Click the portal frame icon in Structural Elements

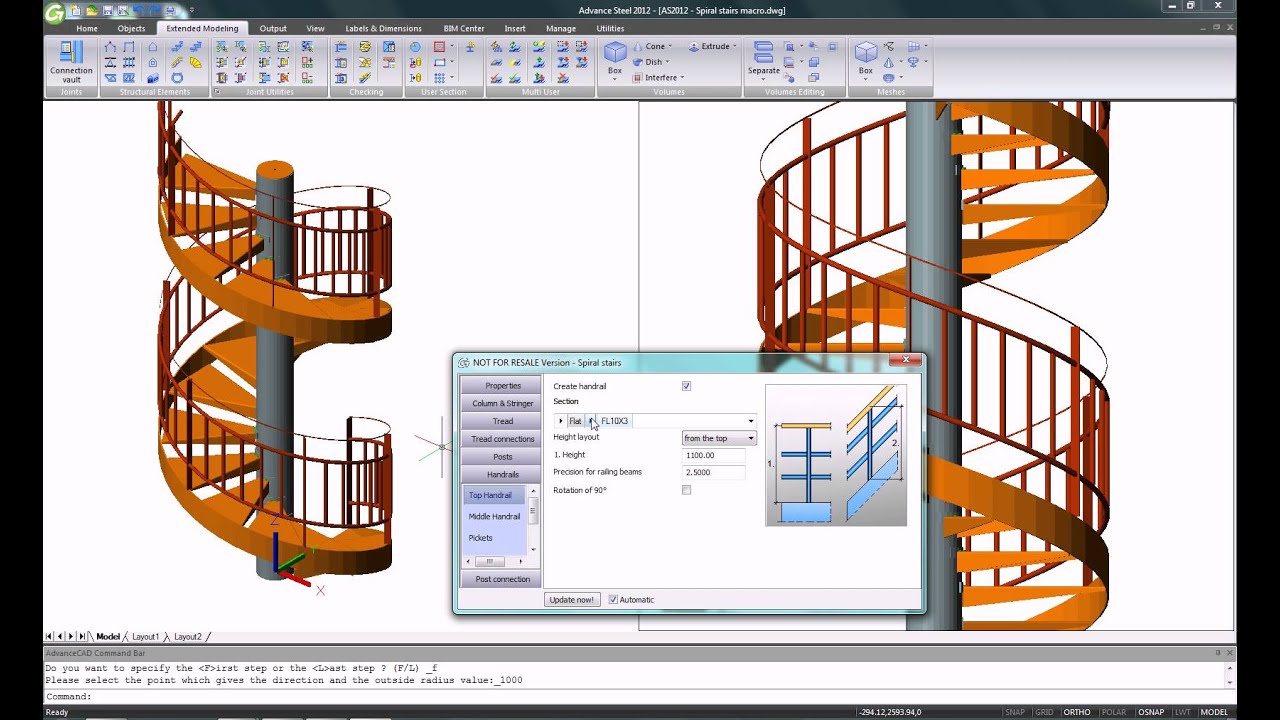pos(129,46)
